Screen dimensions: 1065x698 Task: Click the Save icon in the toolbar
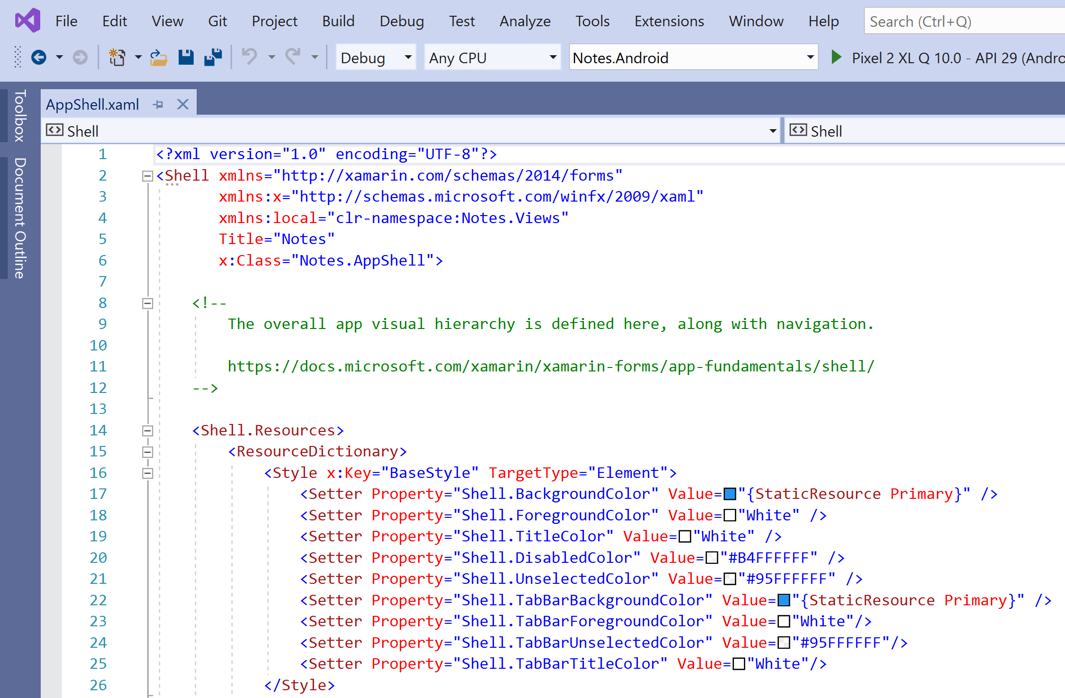coord(186,58)
